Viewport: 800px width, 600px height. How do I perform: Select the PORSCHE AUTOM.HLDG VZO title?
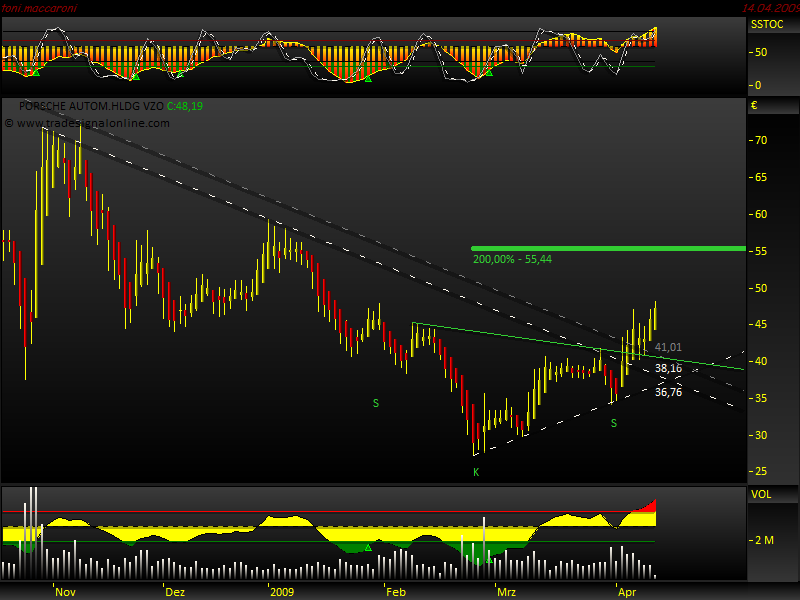[91, 106]
